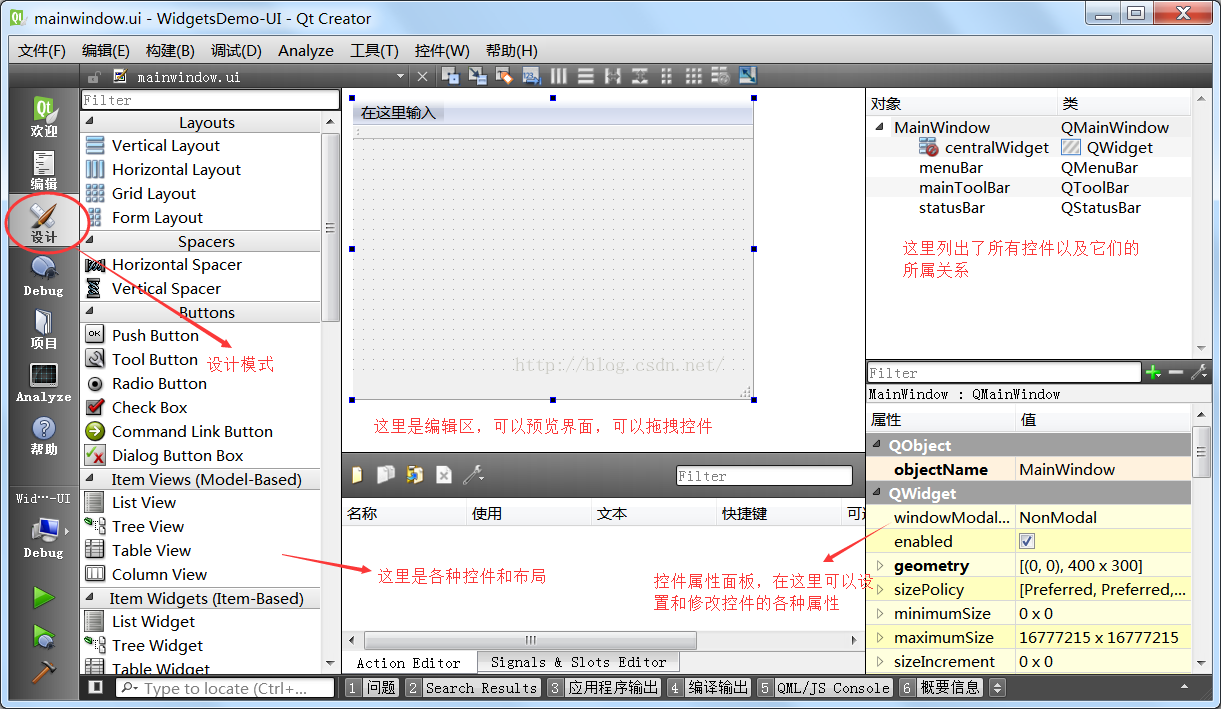Image resolution: width=1221 pixels, height=709 pixels.
Task: Click the Delete action icon in Action Editor
Action: click(444, 475)
